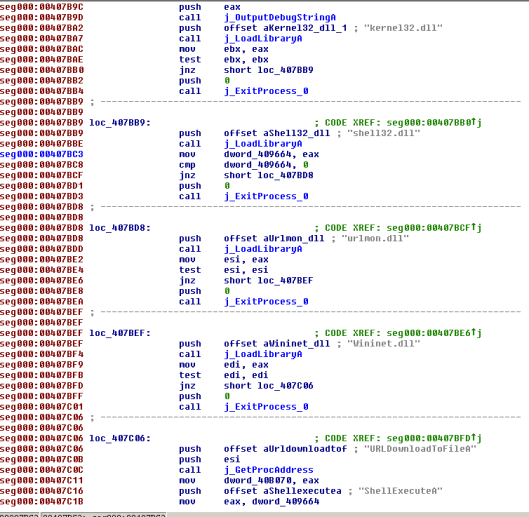
Task: Click j_ExitProcess_0 at address 00407BEA
Action: coord(266,302)
